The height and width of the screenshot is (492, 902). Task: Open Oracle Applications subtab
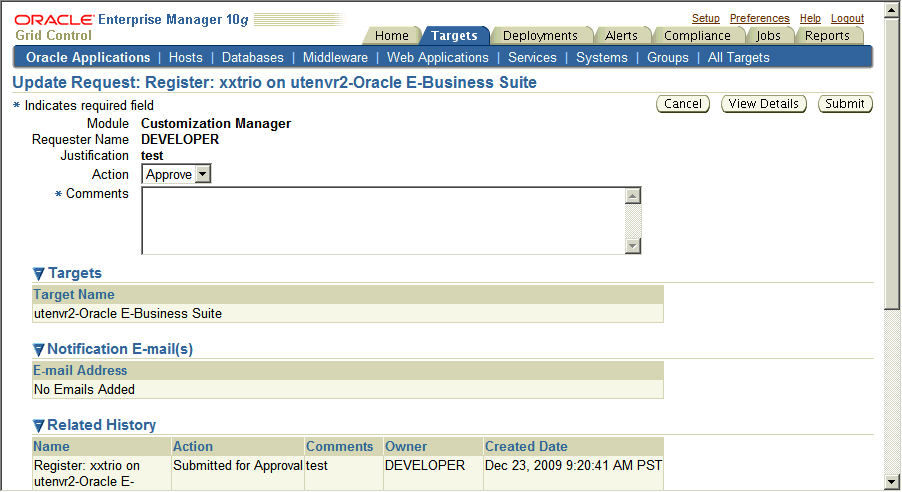click(88, 58)
